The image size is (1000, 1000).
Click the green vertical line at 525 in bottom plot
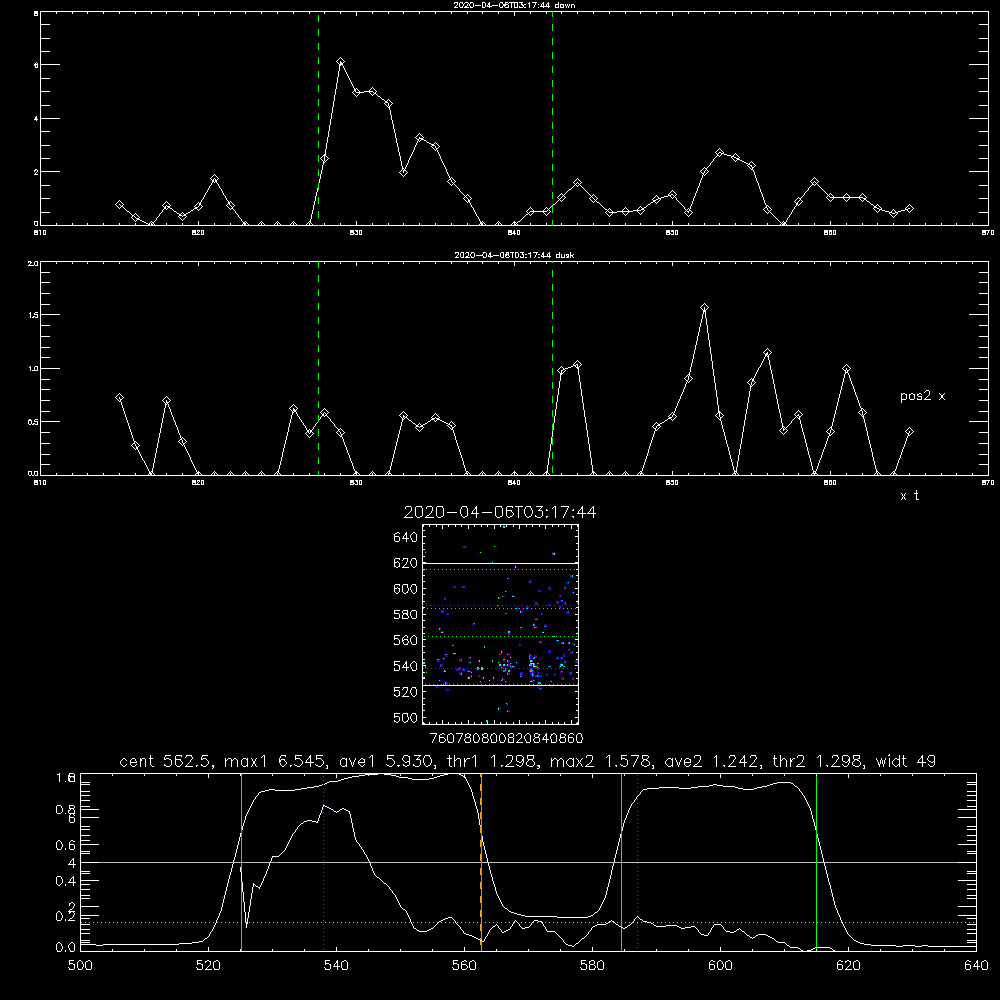[241, 861]
